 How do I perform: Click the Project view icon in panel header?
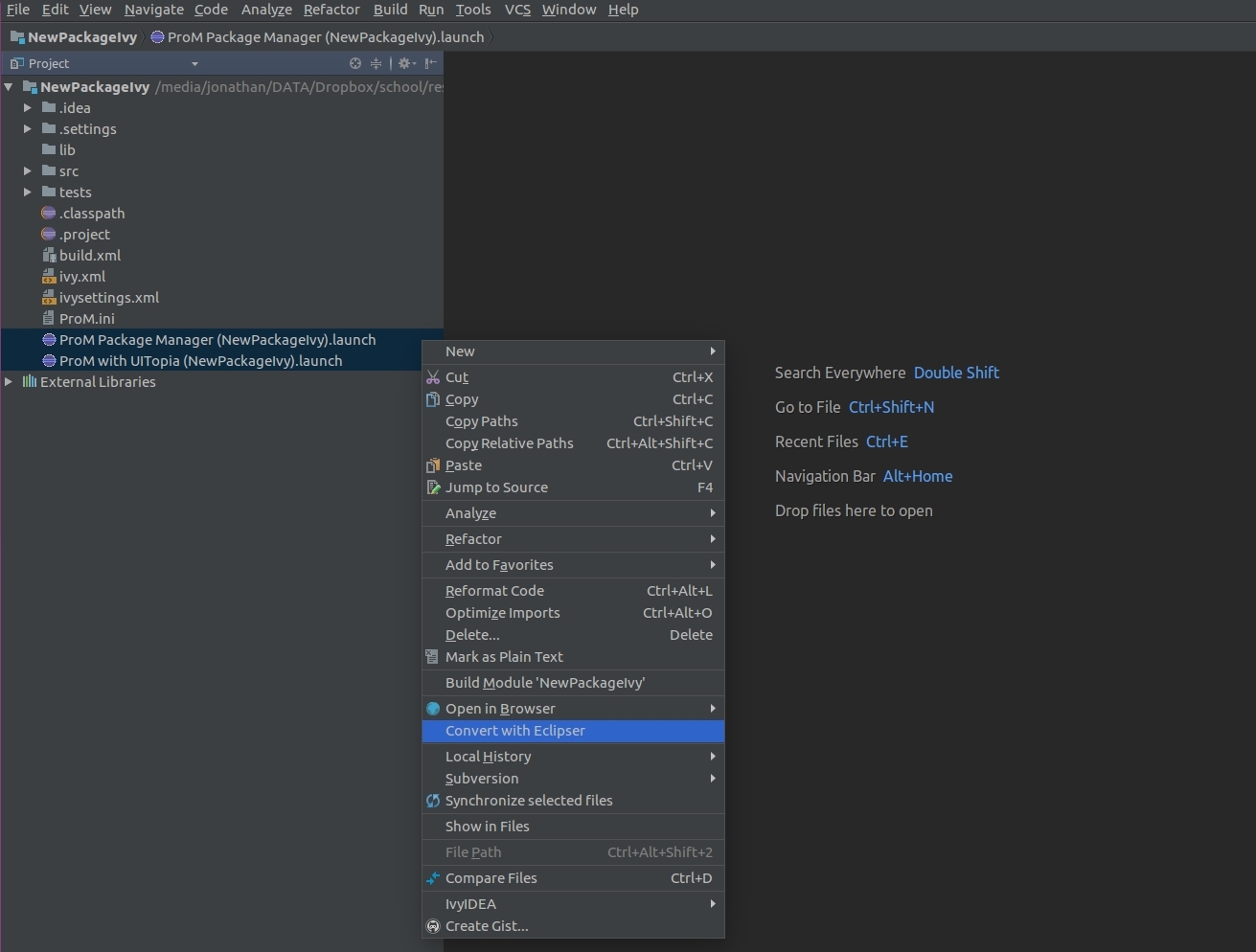[x=16, y=63]
